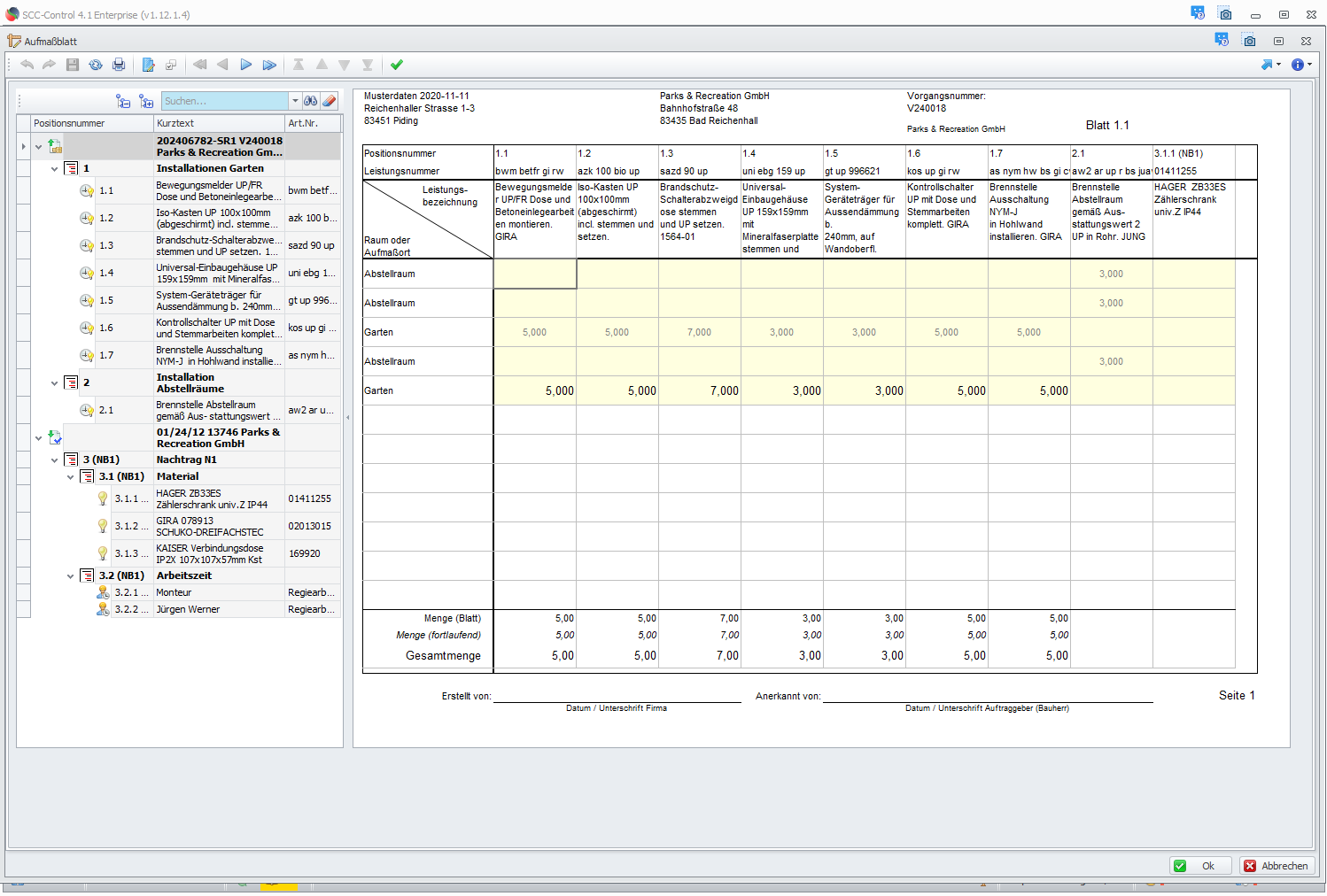Open the Suchen search dropdown arrow

[x=295, y=101]
